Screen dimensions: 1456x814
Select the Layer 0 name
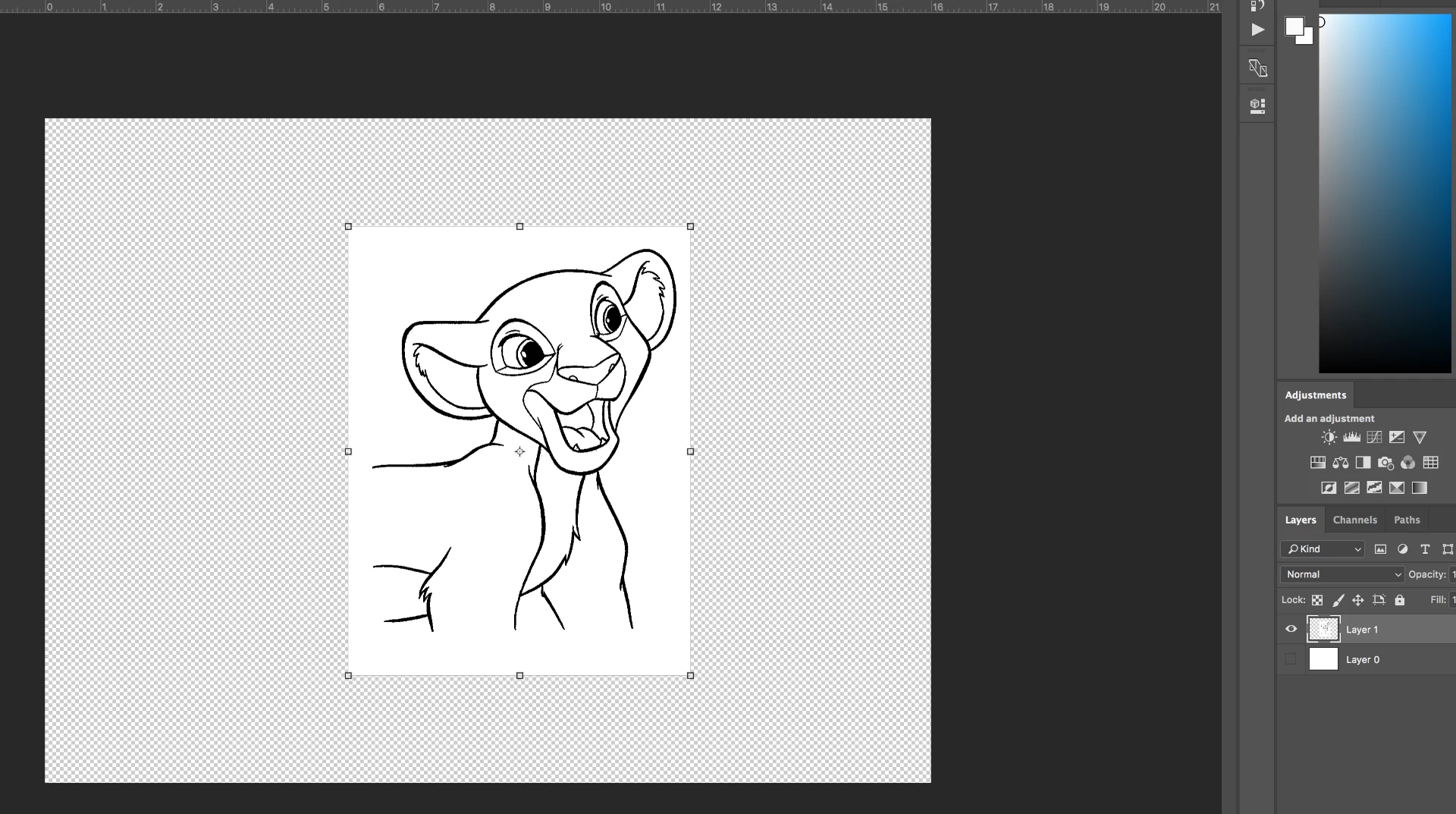point(1362,660)
